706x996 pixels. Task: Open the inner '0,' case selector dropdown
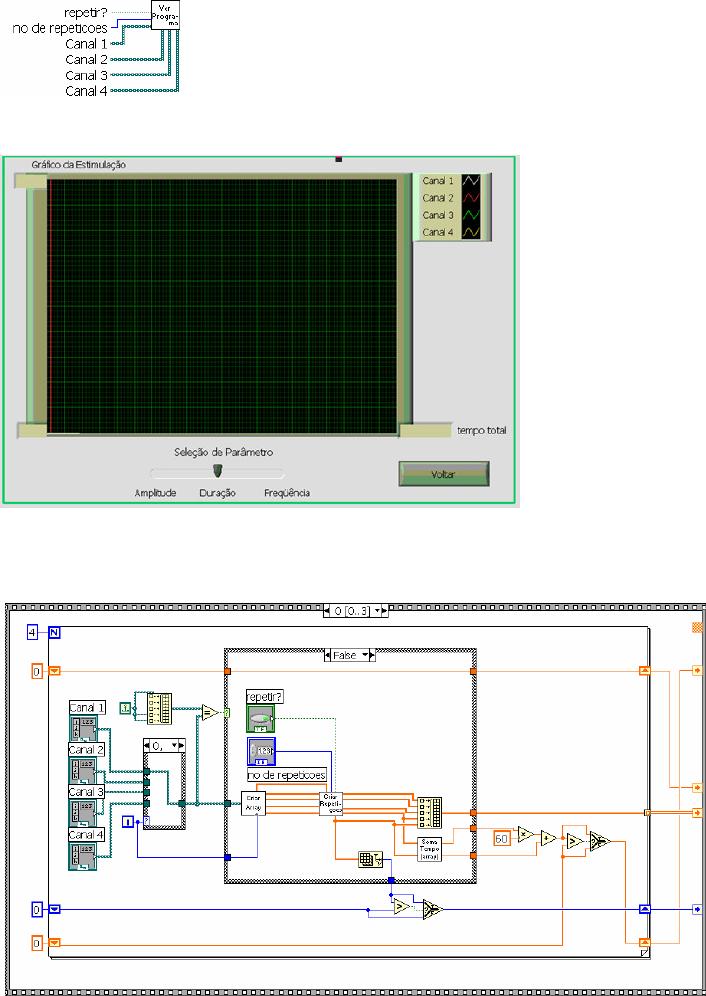(x=176, y=745)
